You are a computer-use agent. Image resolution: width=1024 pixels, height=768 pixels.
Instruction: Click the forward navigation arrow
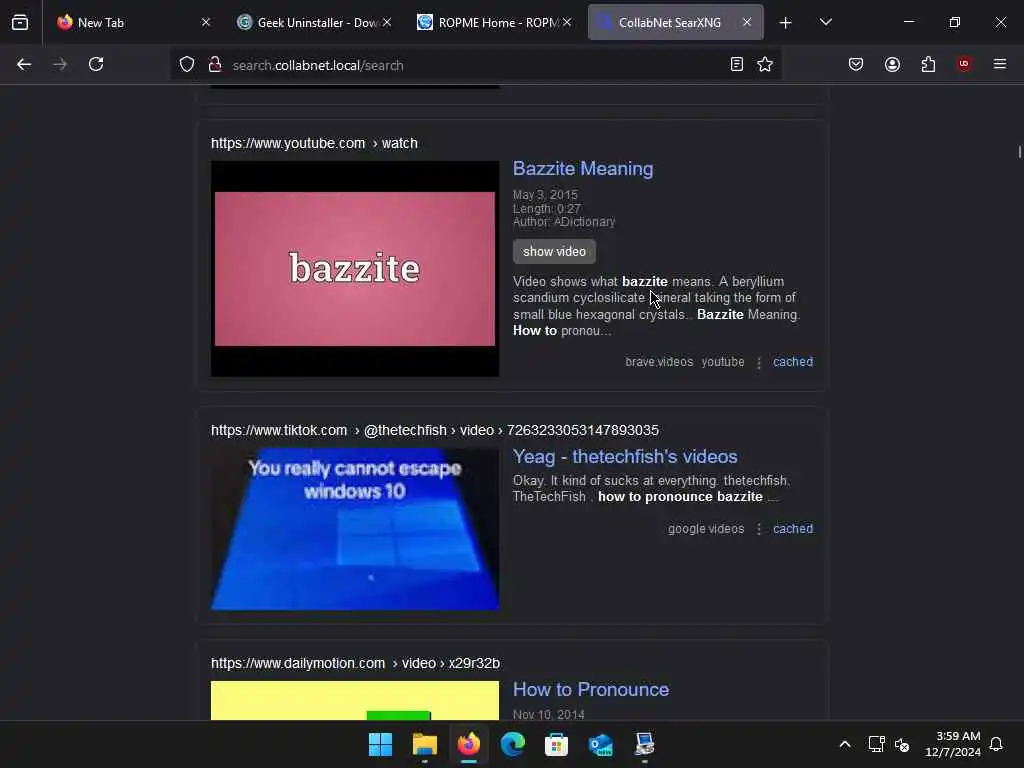60,64
